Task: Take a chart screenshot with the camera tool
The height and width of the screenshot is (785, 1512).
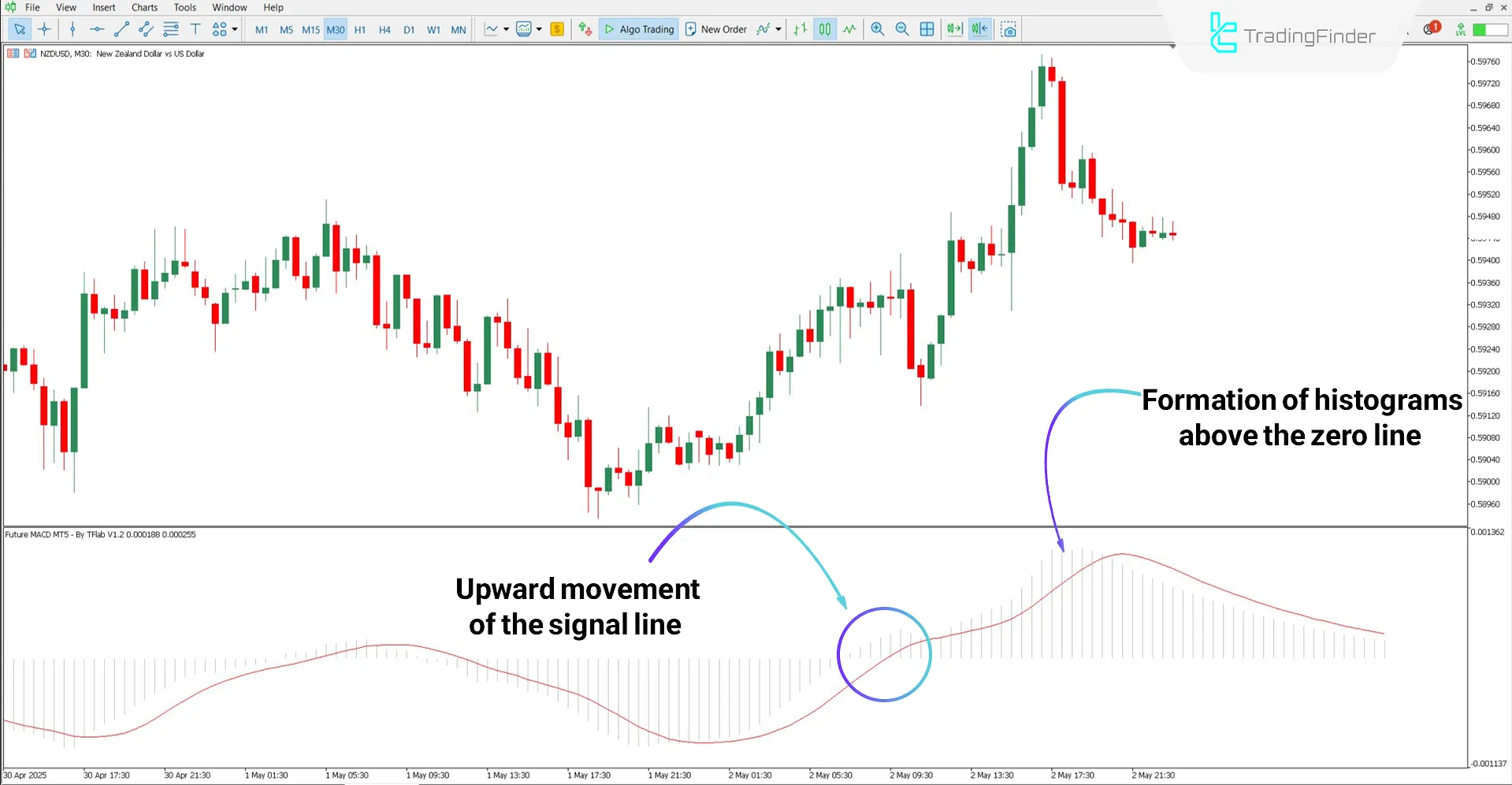Action: click(x=1009, y=29)
